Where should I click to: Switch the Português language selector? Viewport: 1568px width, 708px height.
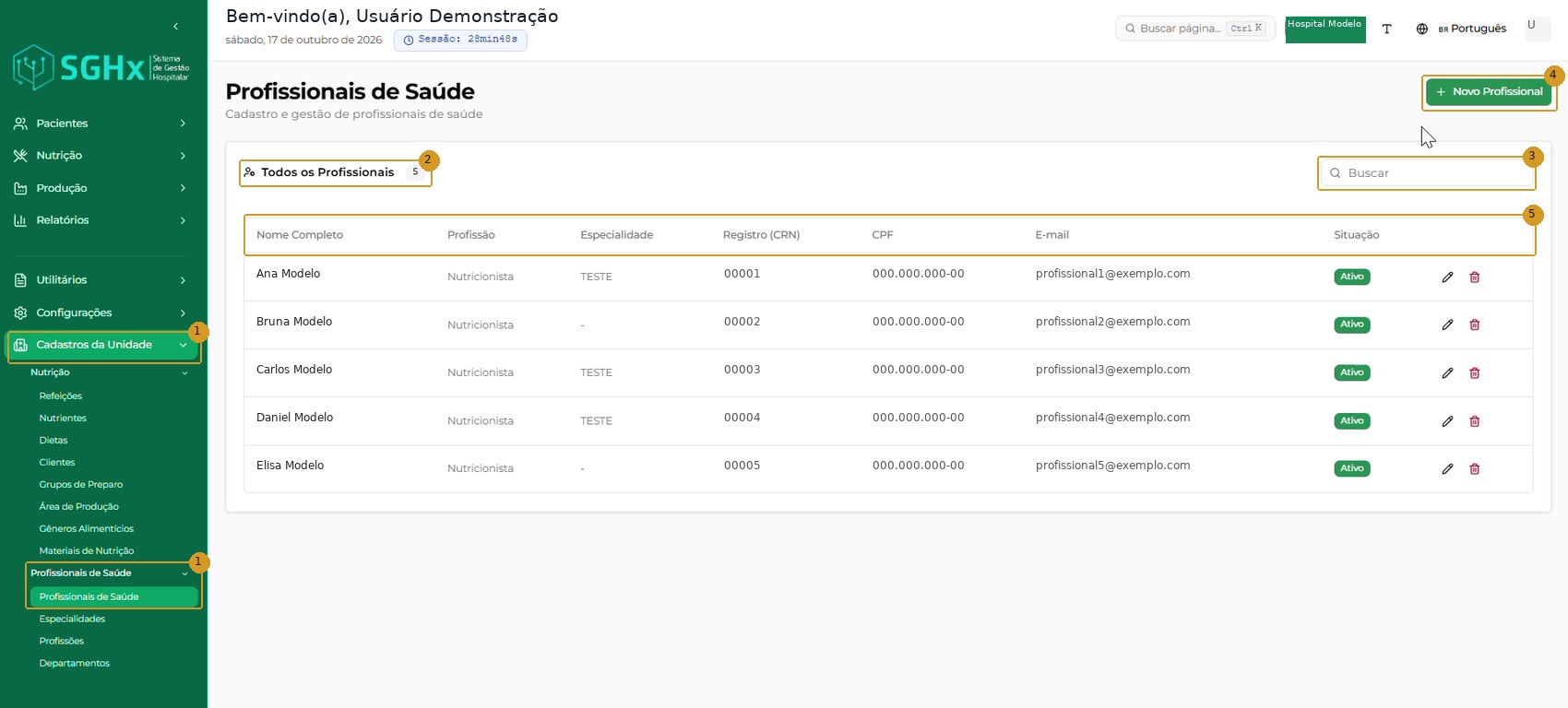tap(1472, 29)
